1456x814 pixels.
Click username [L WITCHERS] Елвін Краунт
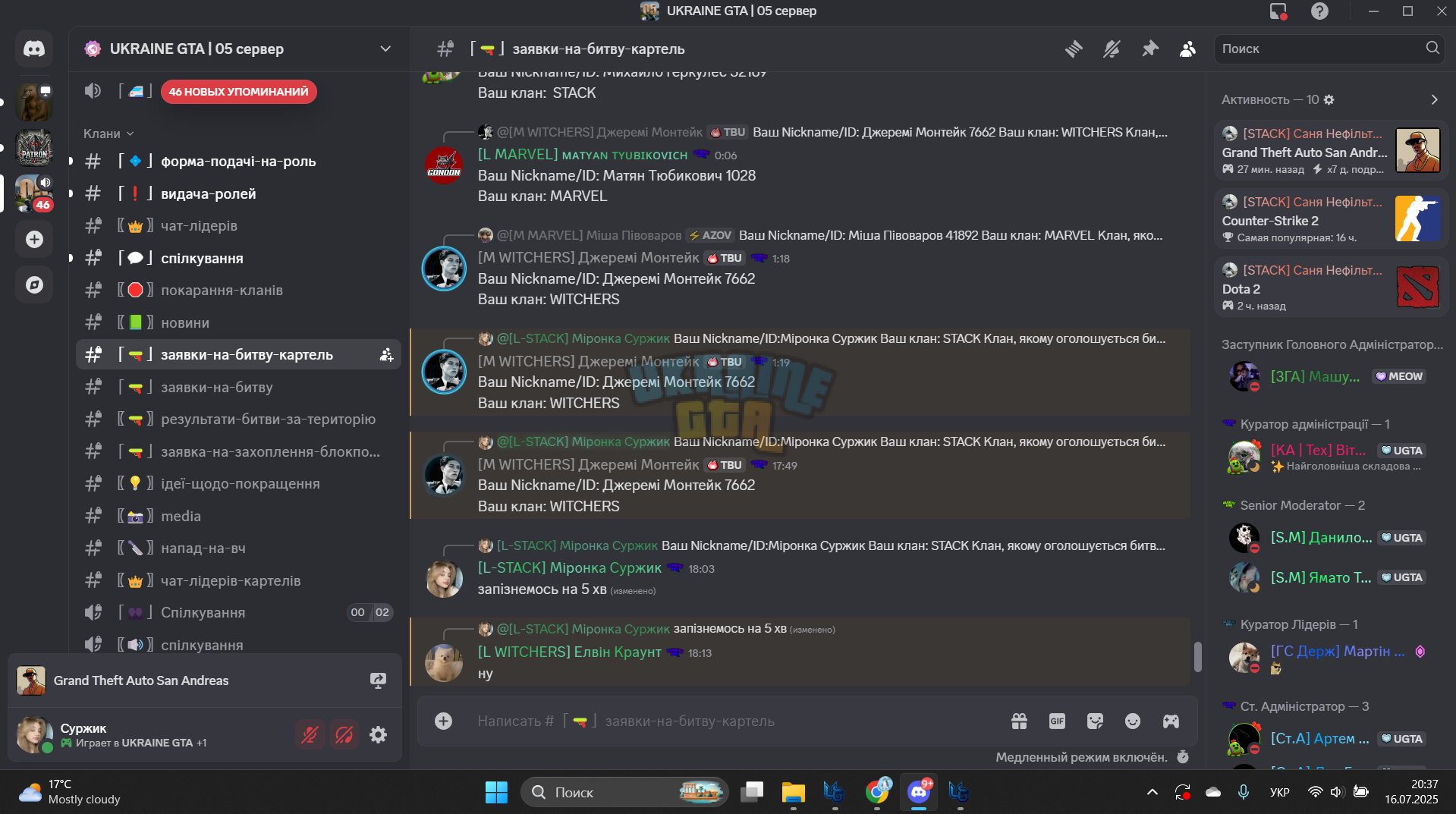click(x=569, y=652)
